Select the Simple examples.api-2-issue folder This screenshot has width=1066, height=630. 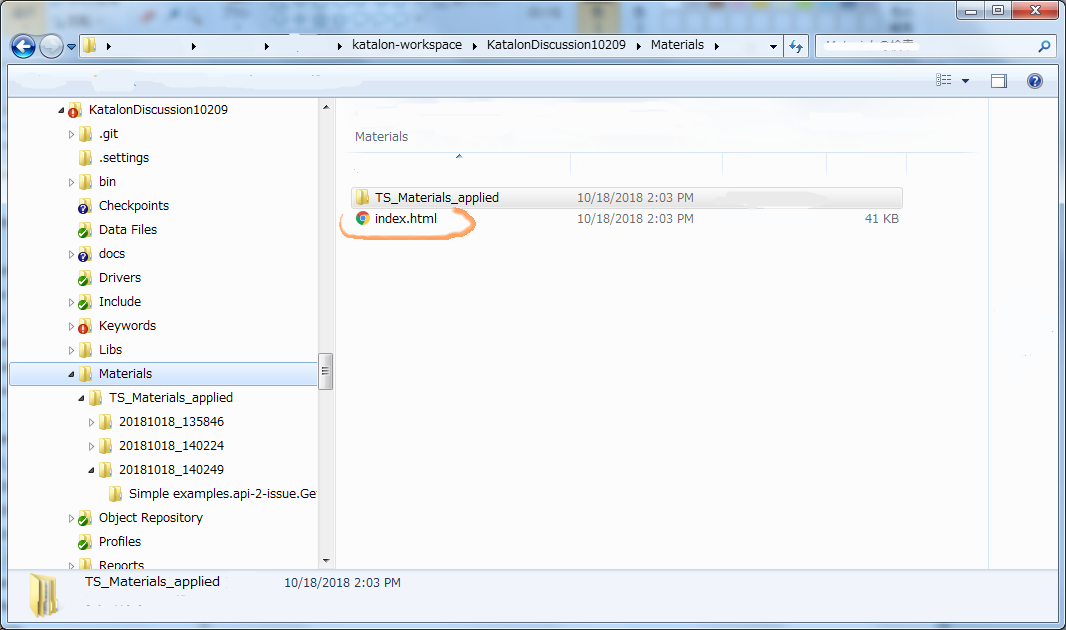click(222, 493)
